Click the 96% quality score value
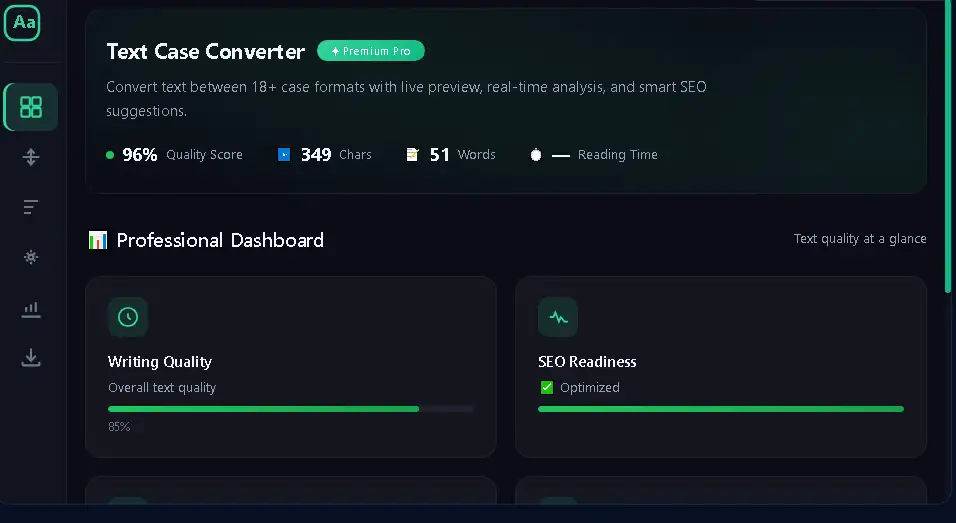956x523 pixels. tap(140, 155)
